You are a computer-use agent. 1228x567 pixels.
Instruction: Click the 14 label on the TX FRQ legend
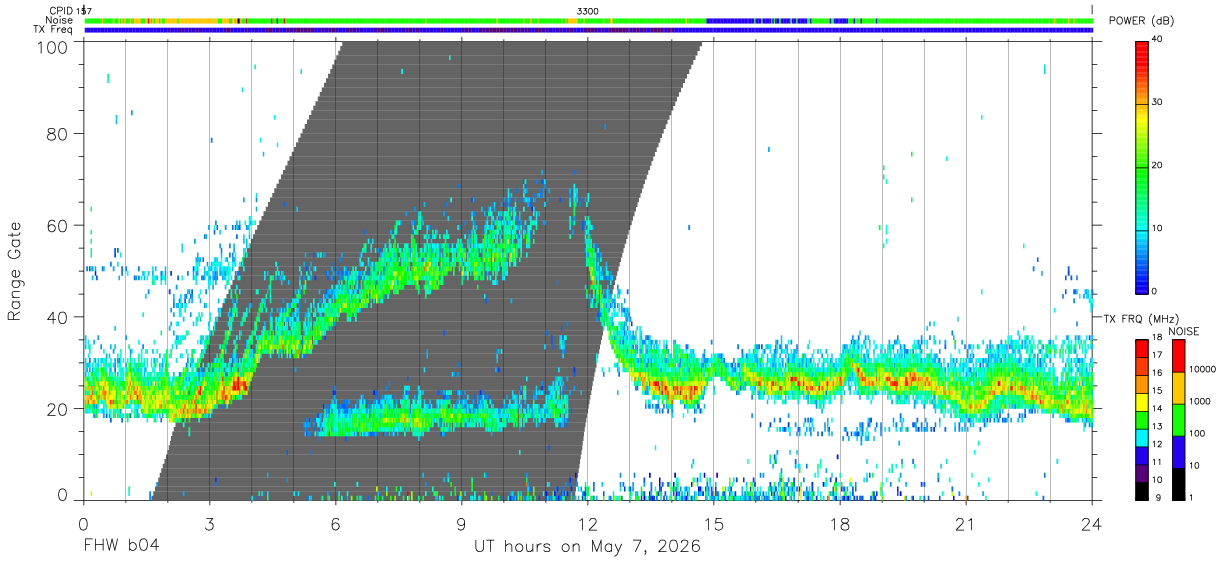click(1157, 409)
